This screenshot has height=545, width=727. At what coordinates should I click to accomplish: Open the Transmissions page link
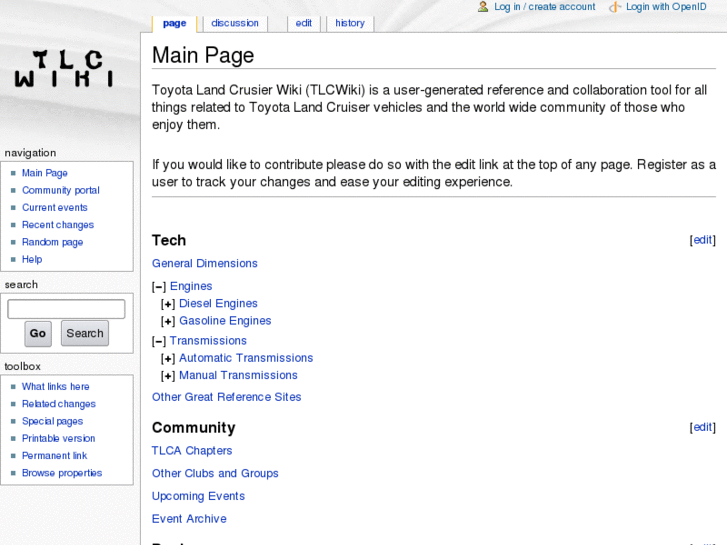tap(208, 341)
